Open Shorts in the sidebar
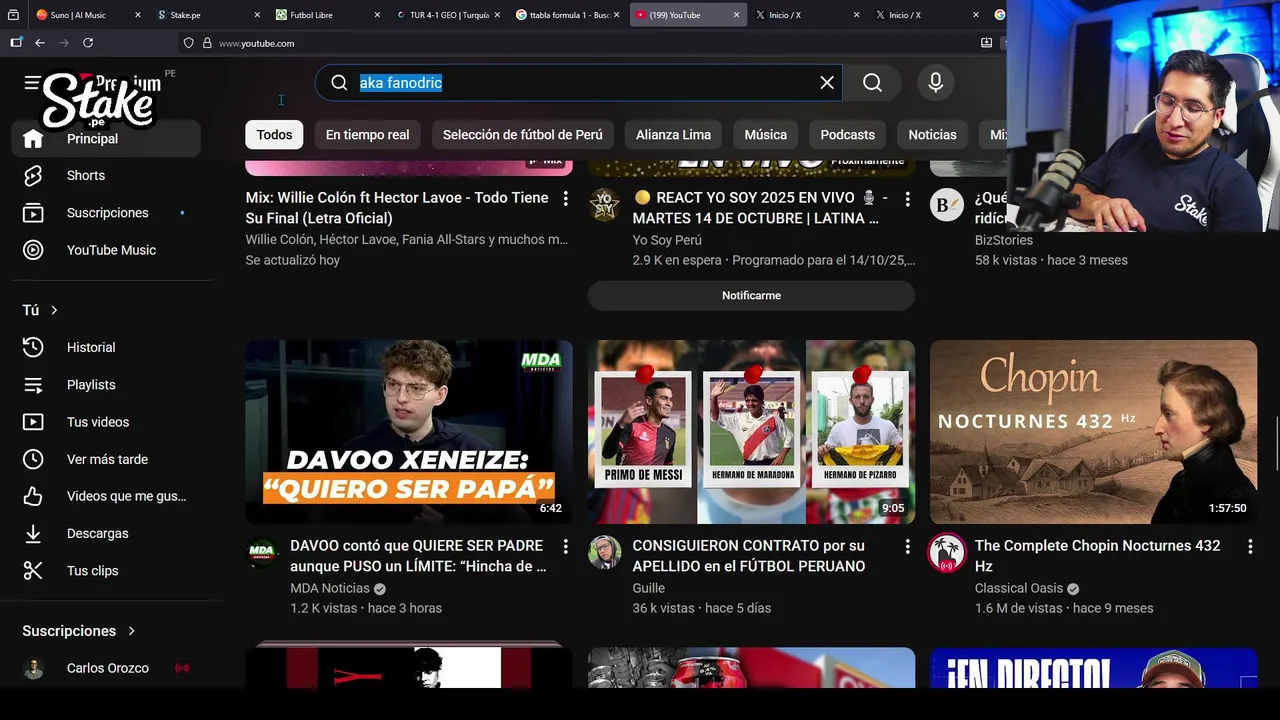Image resolution: width=1280 pixels, height=720 pixels. [106, 176]
